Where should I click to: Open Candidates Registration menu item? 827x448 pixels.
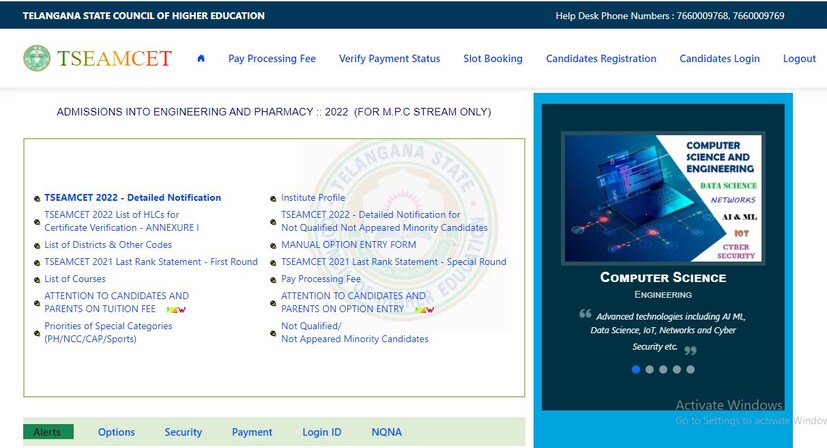(x=601, y=59)
